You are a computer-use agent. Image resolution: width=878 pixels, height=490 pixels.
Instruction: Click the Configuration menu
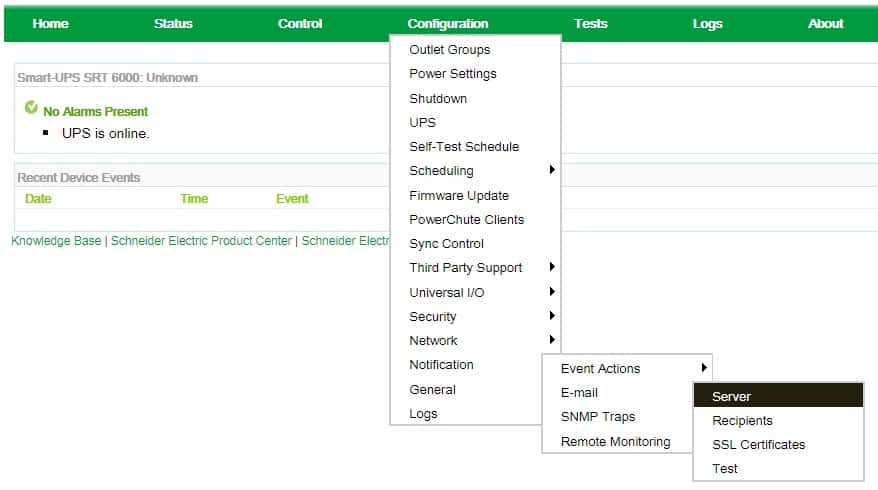(448, 24)
